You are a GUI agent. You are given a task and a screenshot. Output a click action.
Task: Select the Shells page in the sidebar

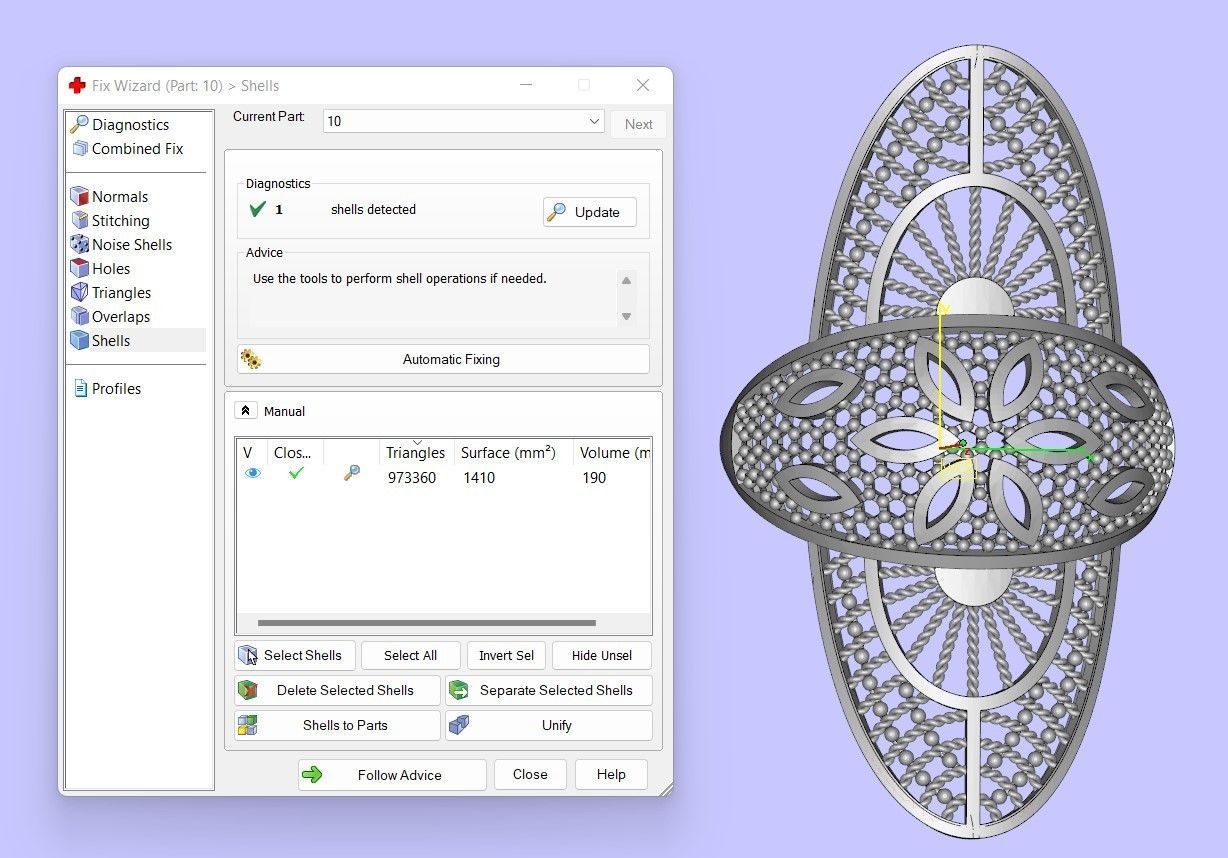coord(136,341)
